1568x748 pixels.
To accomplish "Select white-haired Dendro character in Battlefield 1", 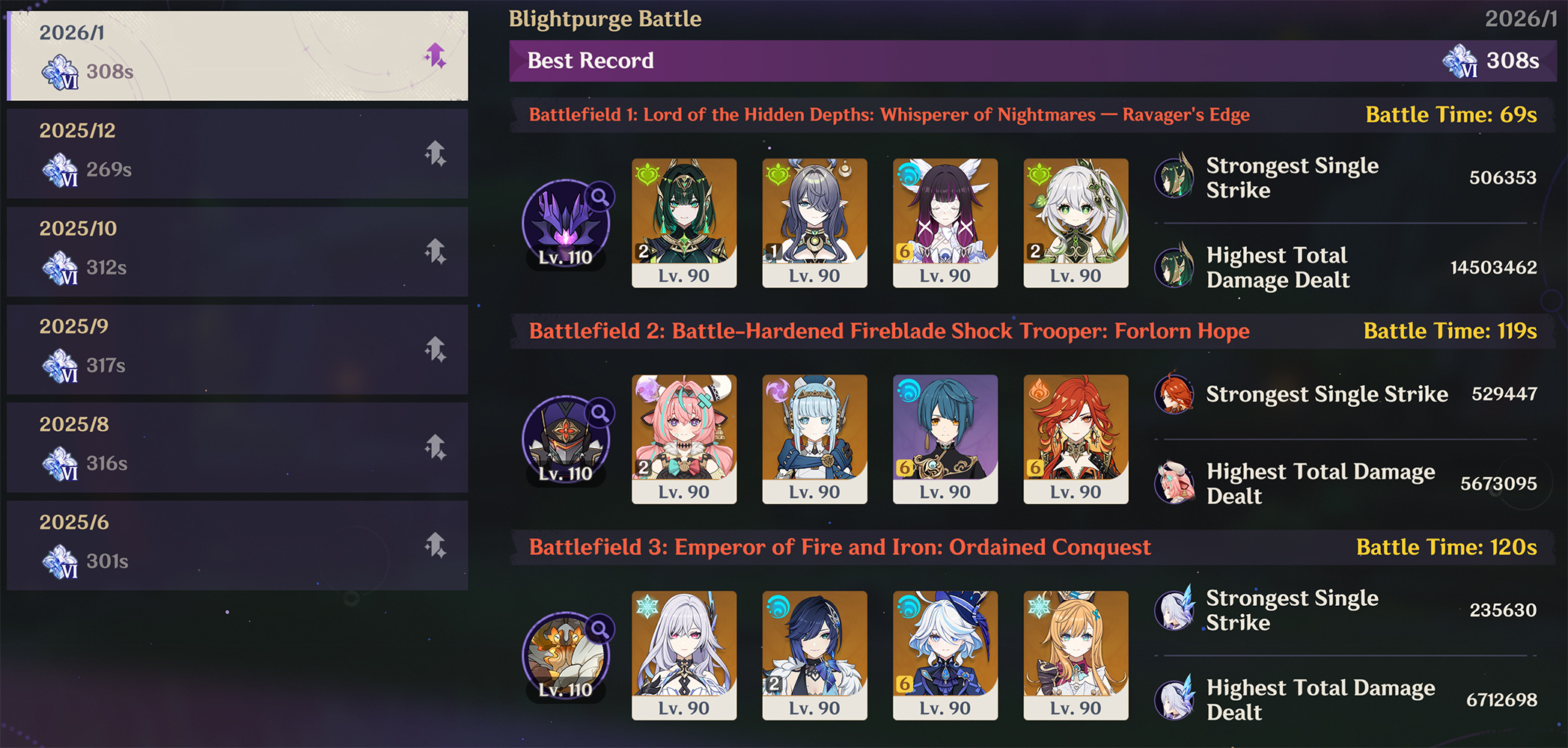I will tap(1076, 223).
